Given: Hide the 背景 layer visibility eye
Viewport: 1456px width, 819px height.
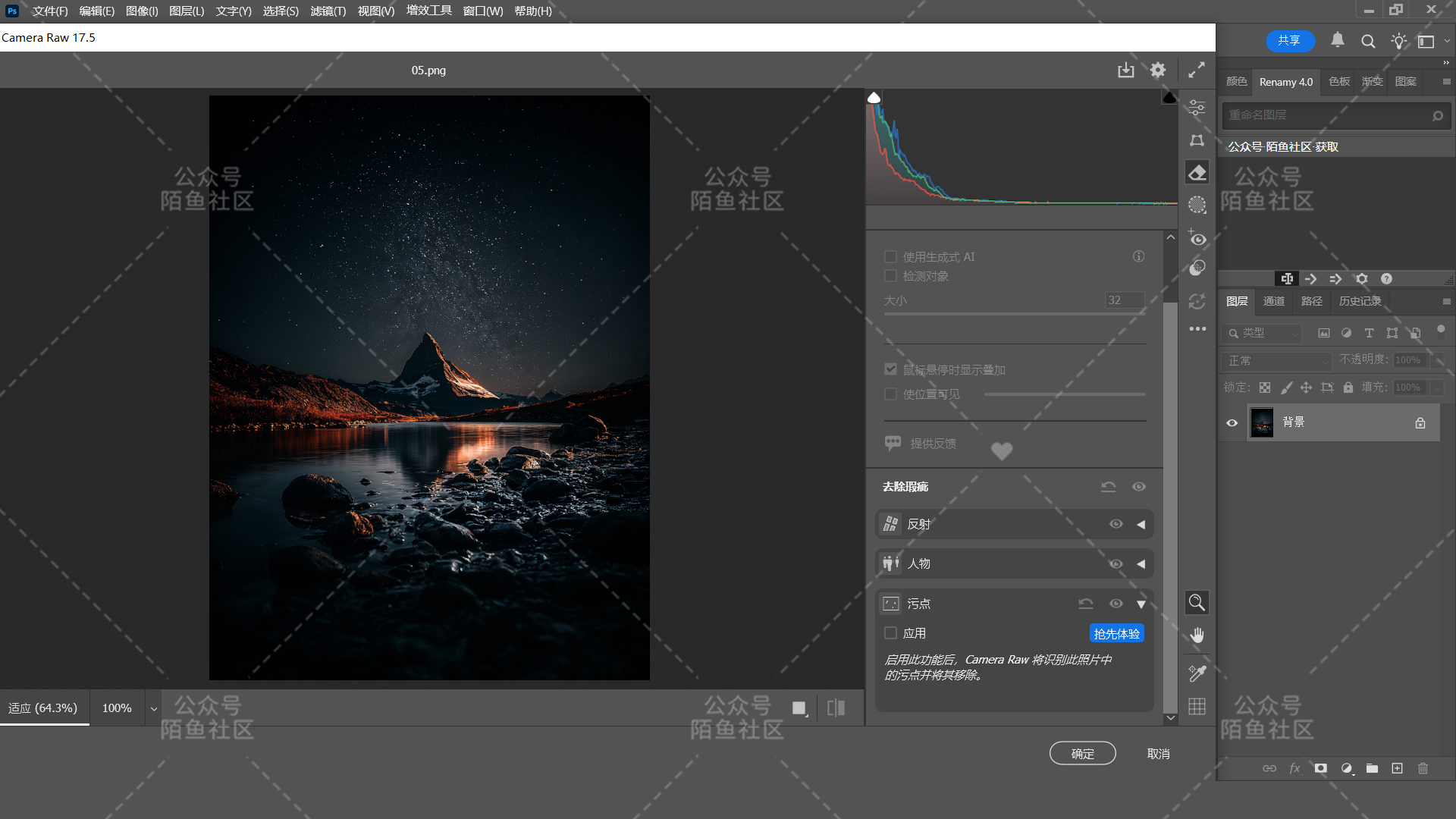Looking at the screenshot, I should pyautogui.click(x=1232, y=423).
